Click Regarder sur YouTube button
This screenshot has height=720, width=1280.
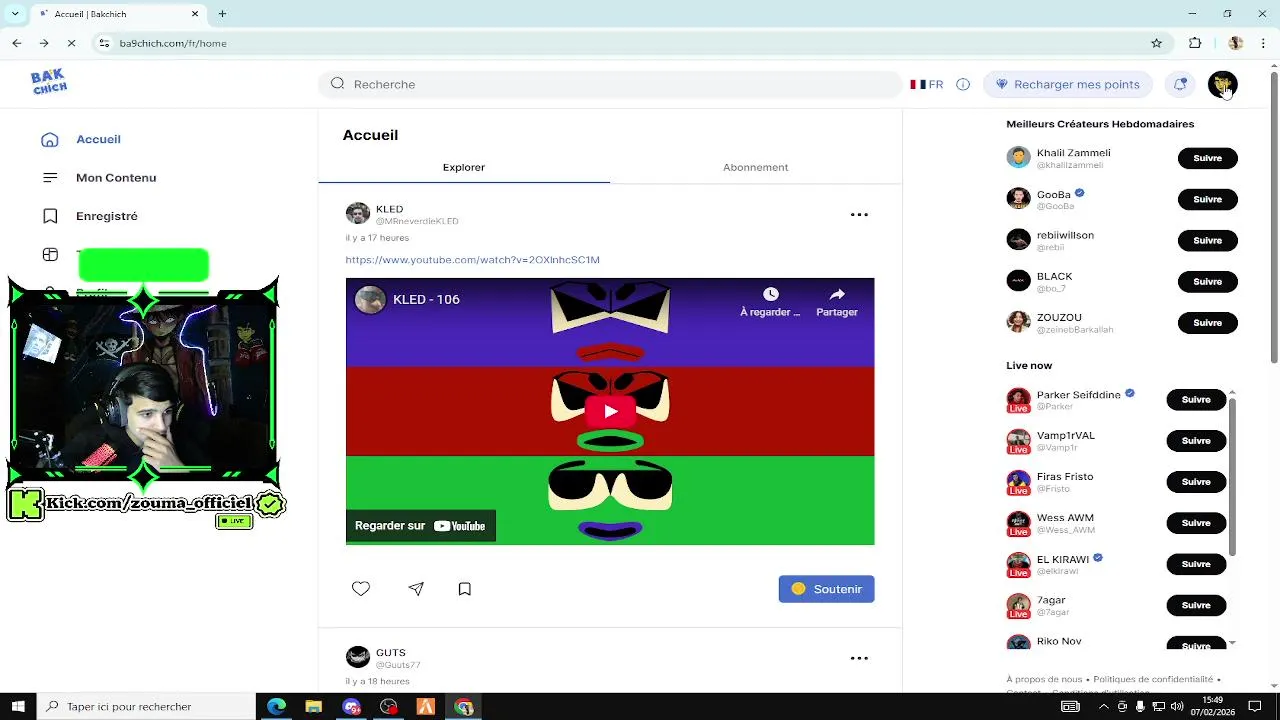click(x=421, y=526)
